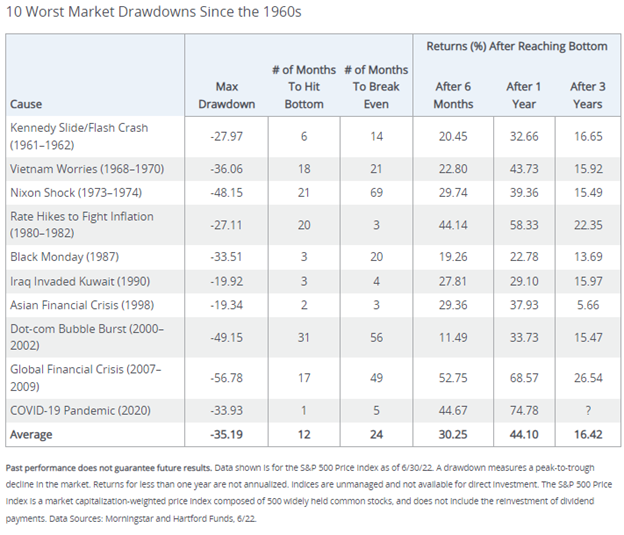Click the 29.74 six-month return cell
Viewport: 624px width, 535px height.
pos(453,193)
